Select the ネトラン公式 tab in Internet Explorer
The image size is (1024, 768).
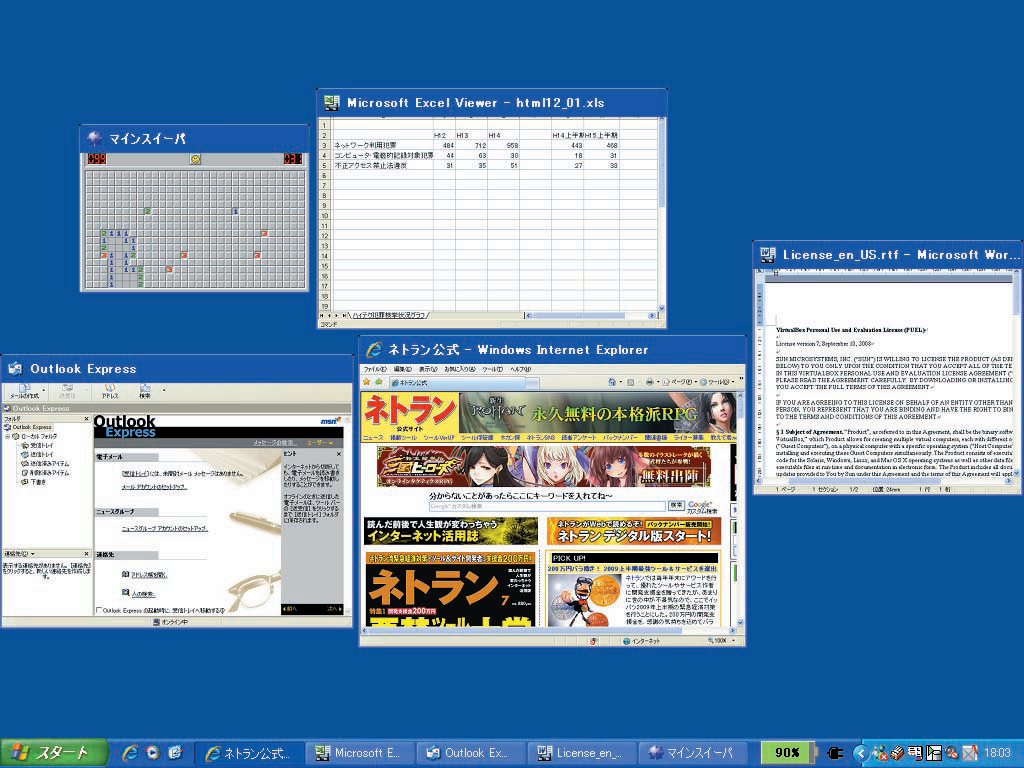coord(457,383)
